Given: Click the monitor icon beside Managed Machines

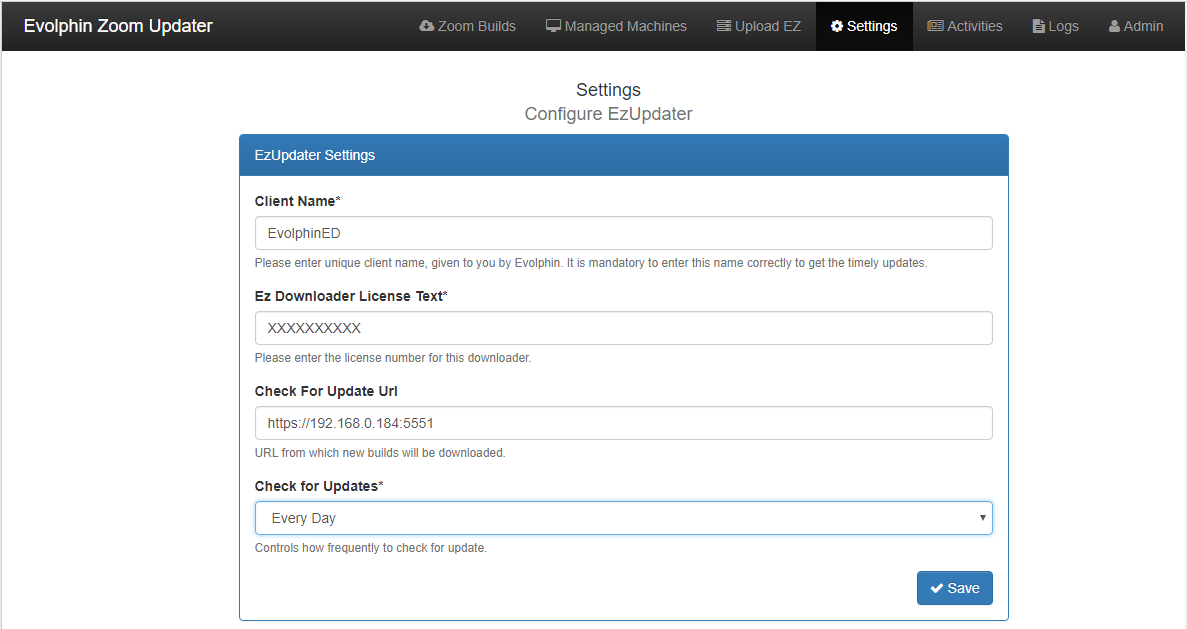Looking at the screenshot, I should (553, 26).
